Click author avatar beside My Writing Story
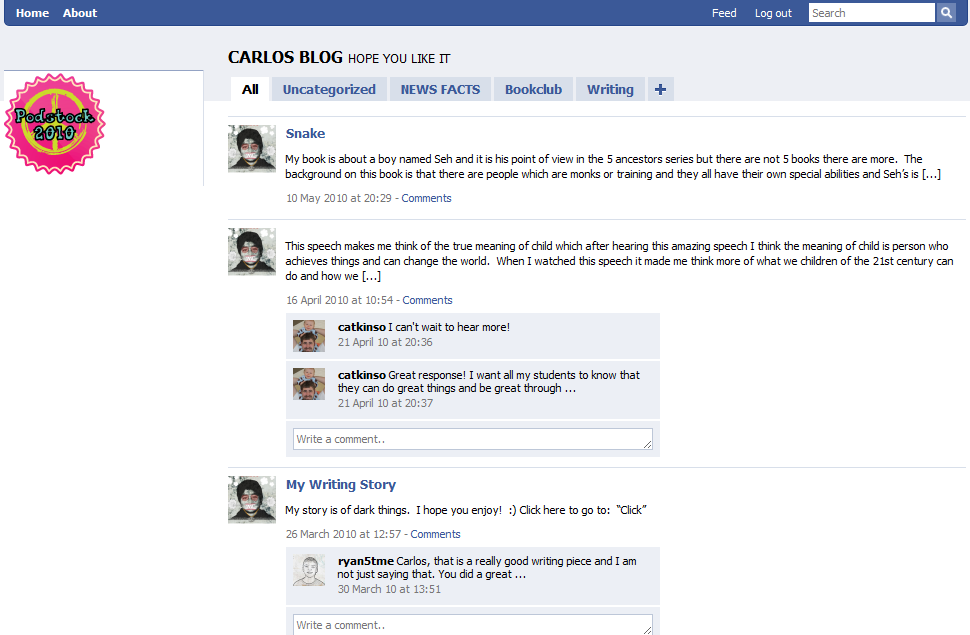 click(x=252, y=499)
